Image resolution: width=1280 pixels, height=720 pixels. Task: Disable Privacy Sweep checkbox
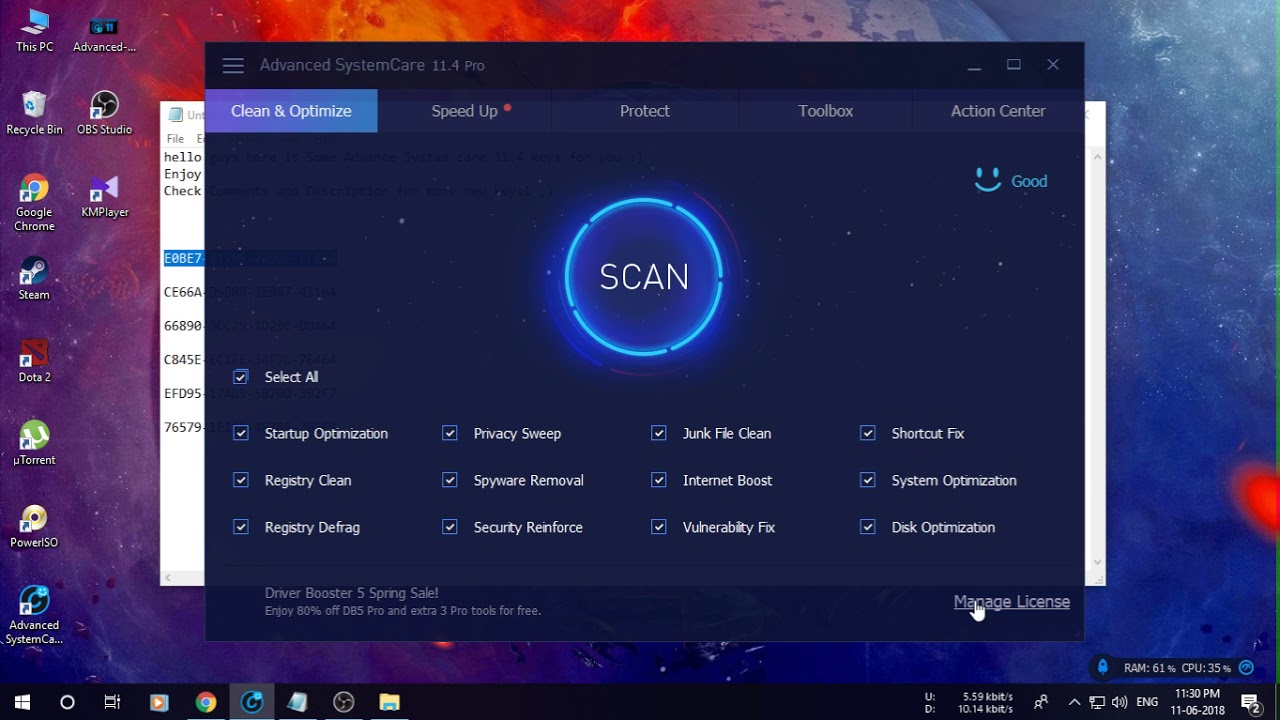450,433
